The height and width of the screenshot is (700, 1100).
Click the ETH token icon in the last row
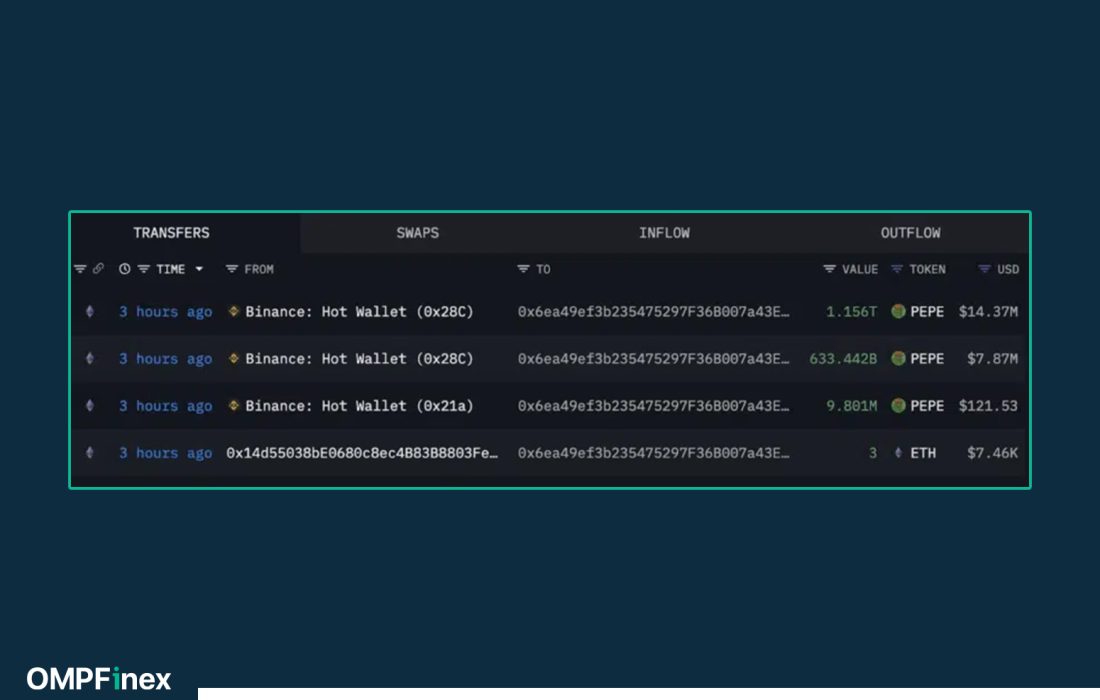point(898,453)
